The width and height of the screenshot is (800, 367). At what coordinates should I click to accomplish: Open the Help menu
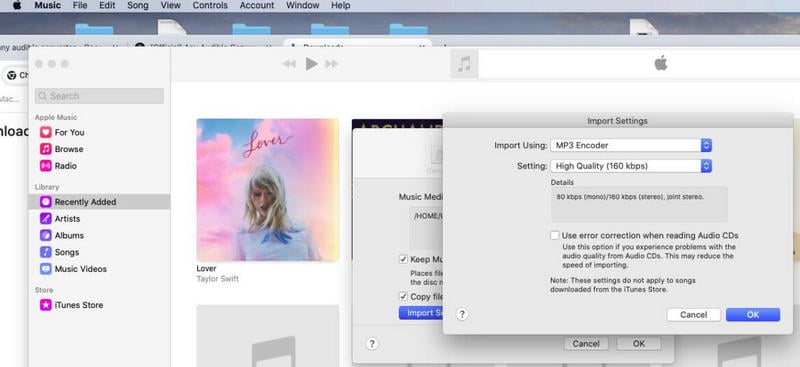[x=341, y=6]
